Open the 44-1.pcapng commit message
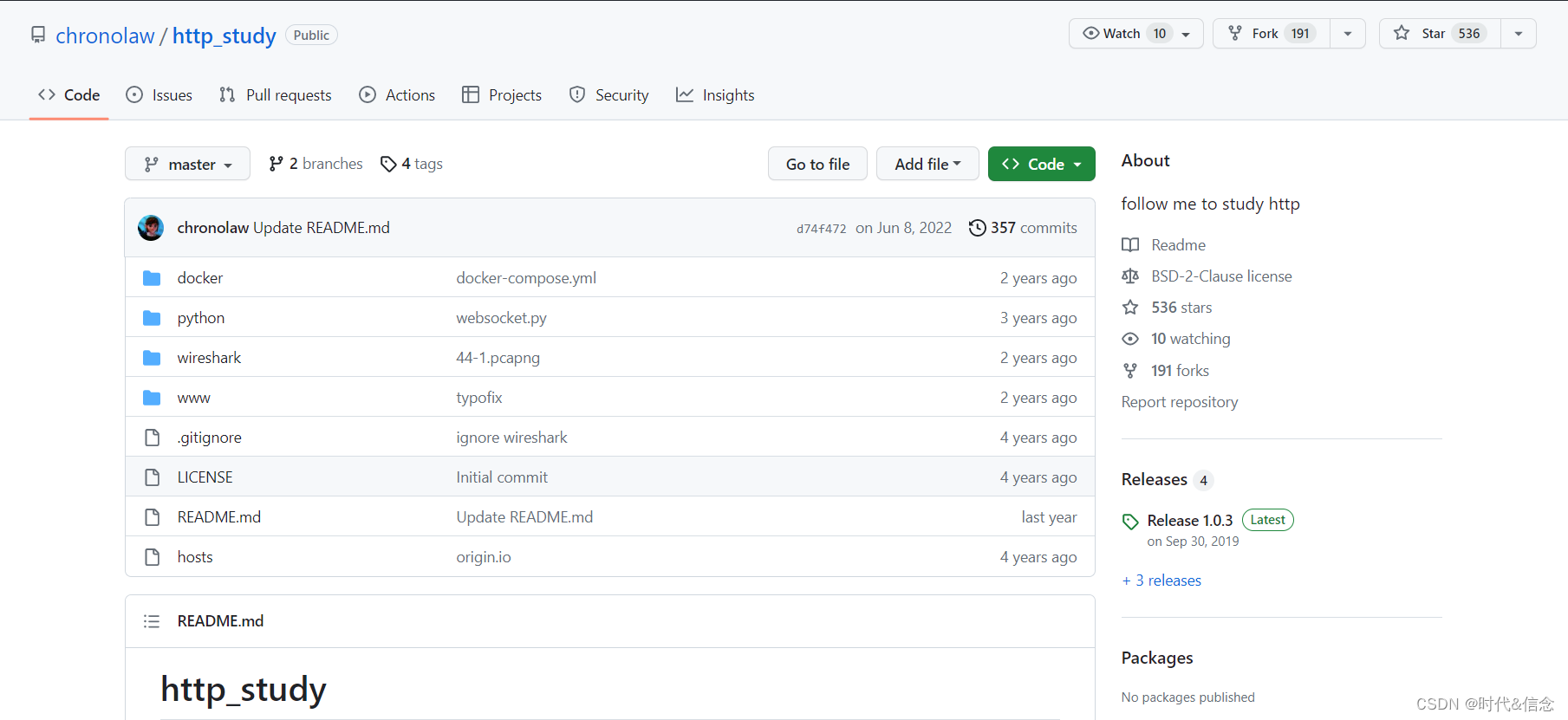 [498, 358]
